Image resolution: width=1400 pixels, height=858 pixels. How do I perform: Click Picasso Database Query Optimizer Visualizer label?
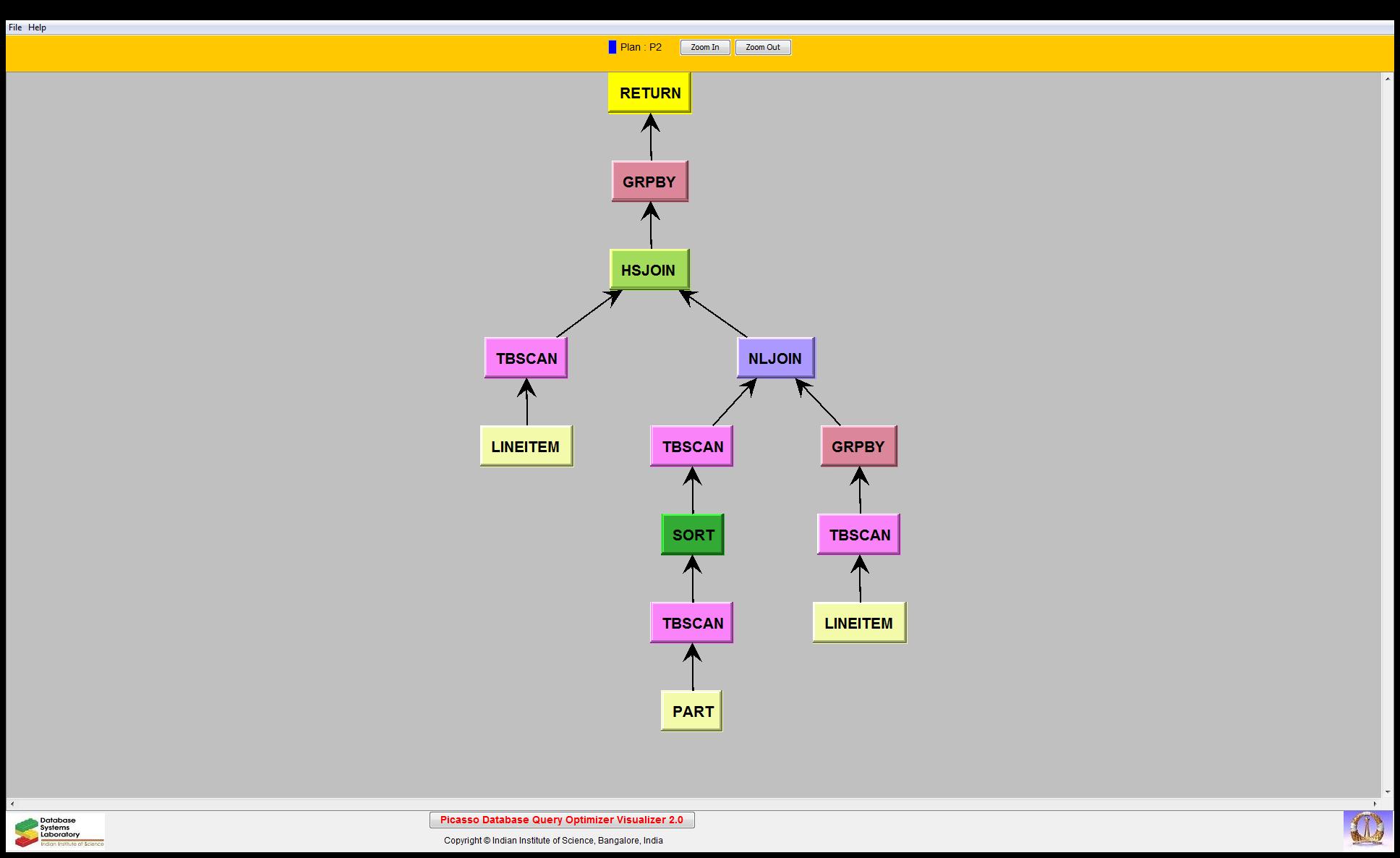pos(562,820)
